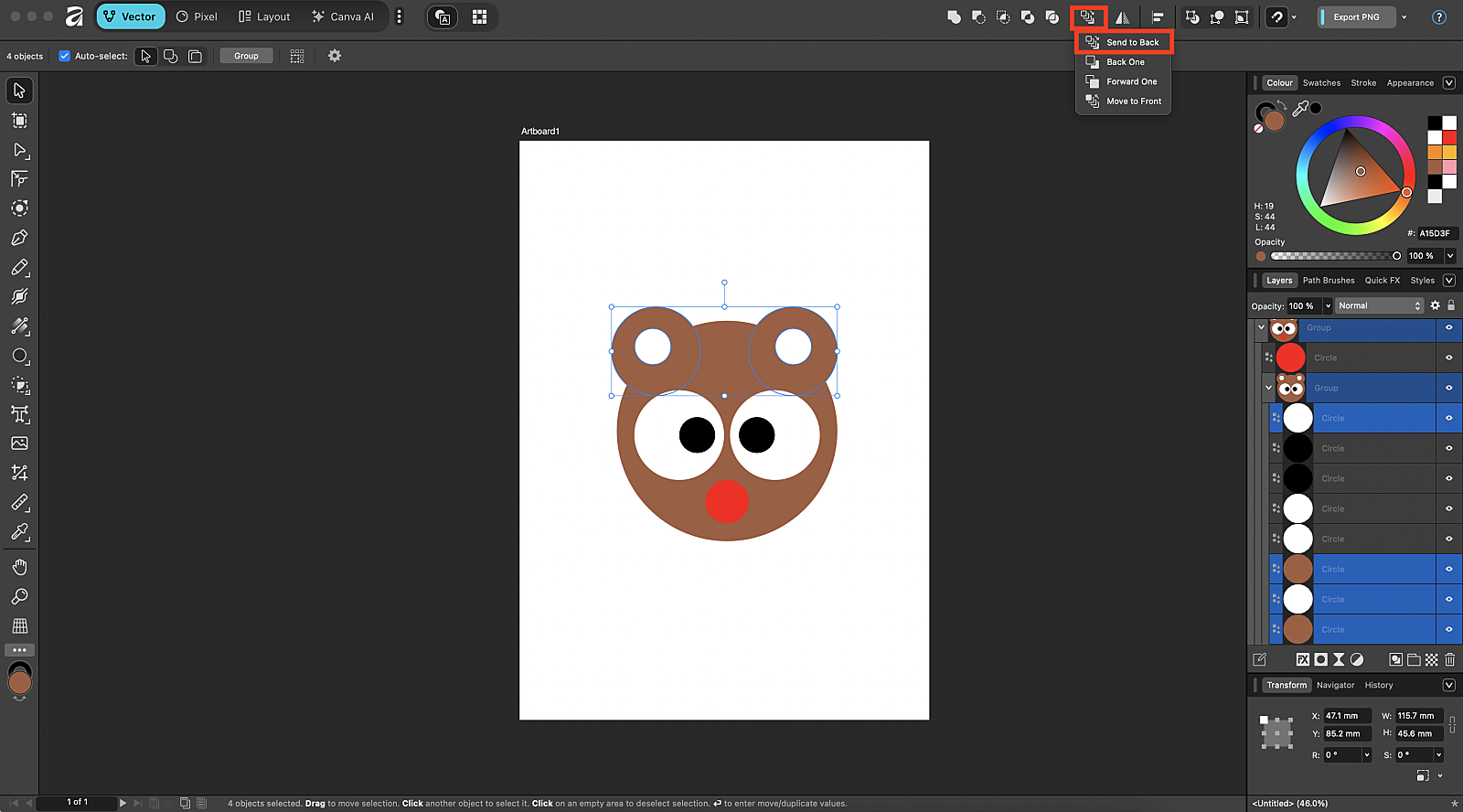Select the Pencil tool in left toolbar
The width and height of the screenshot is (1463, 812).
tap(19, 268)
